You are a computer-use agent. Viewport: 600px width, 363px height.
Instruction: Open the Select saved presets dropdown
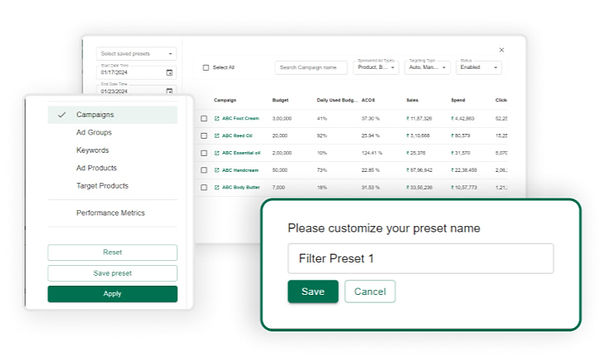136,54
